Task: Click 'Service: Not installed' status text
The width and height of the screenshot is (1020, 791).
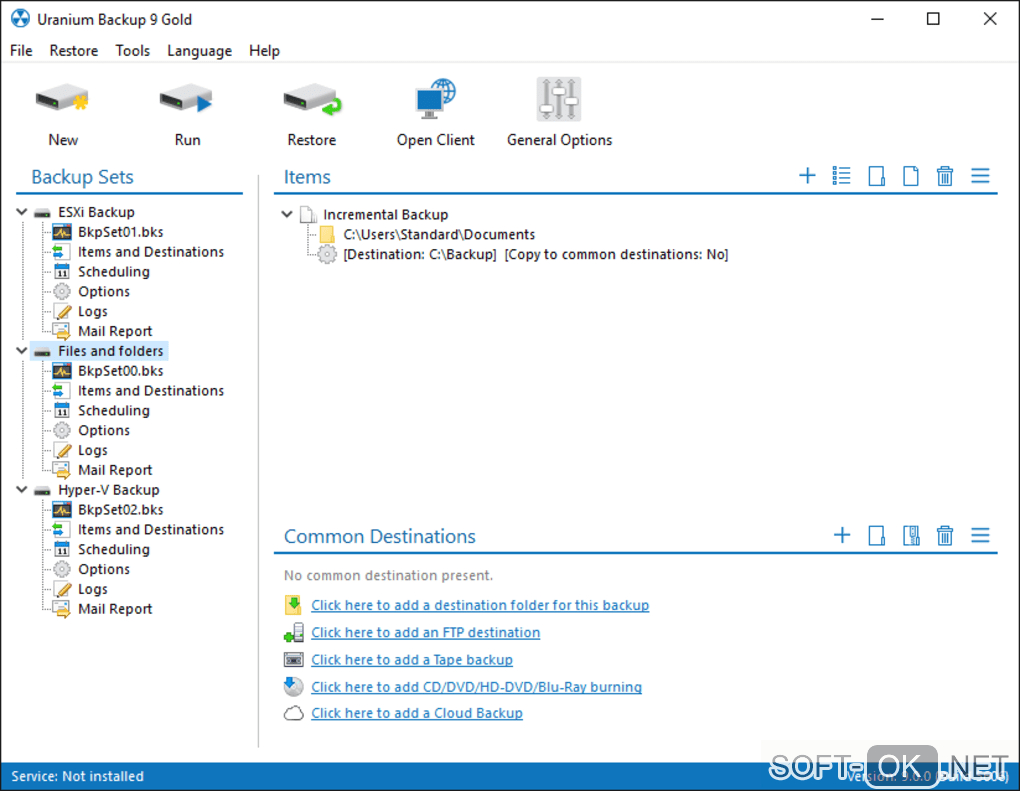Action: [77, 776]
